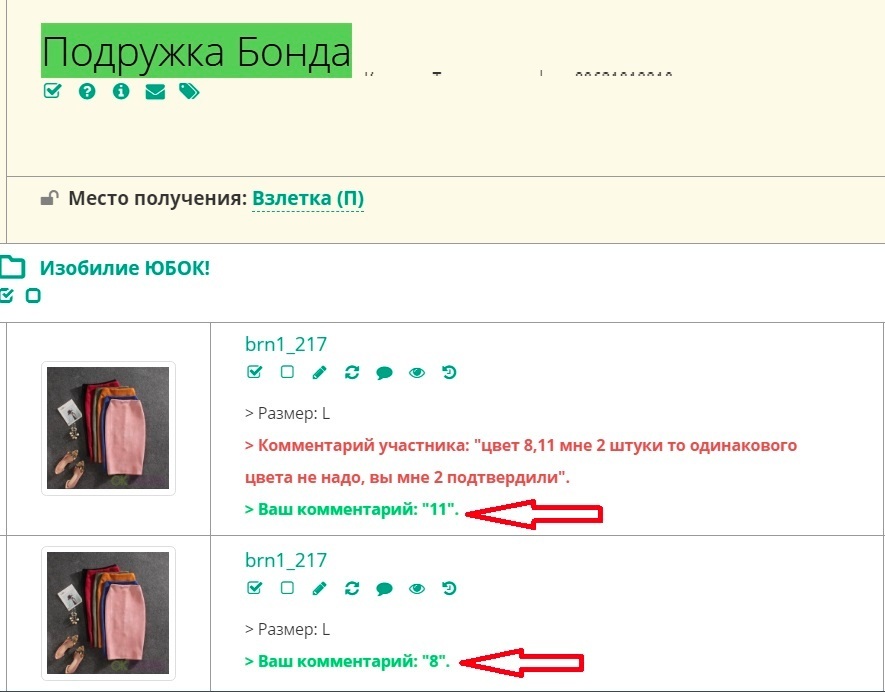Viewport: 885px width, 692px height.
Task: Check all items icon under Изобилие ЮБОК!
Action: click(x=6, y=295)
